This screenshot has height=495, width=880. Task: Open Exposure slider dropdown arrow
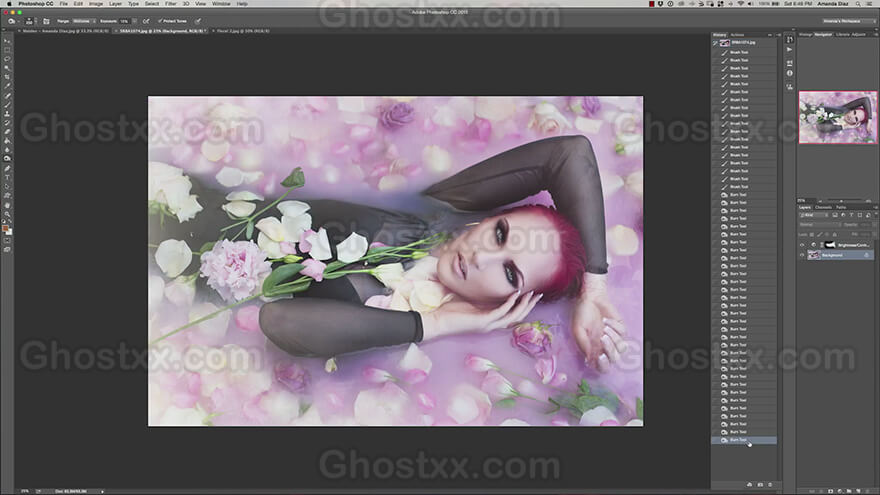[x=134, y=21]
